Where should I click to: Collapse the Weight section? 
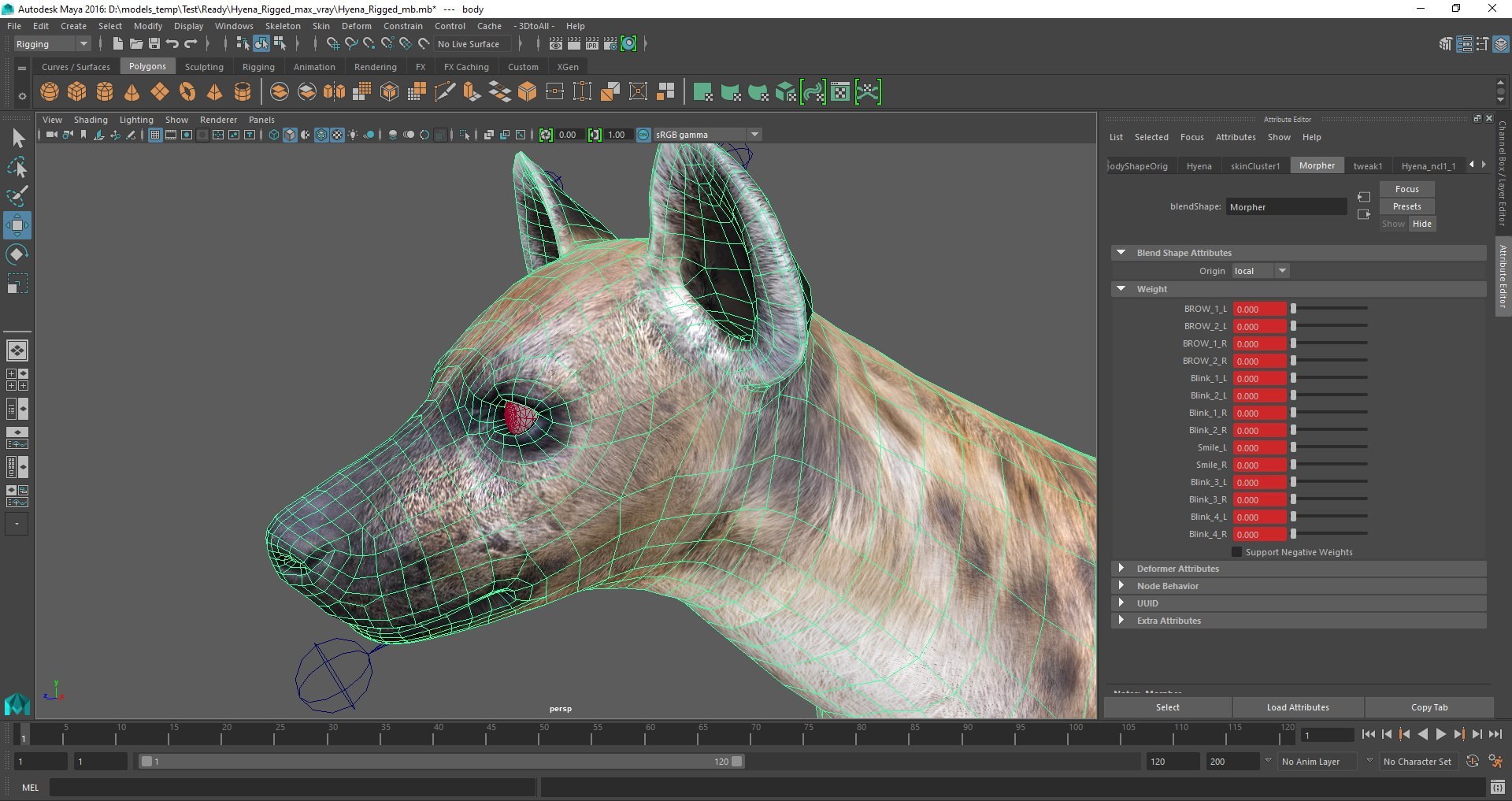1121,289
